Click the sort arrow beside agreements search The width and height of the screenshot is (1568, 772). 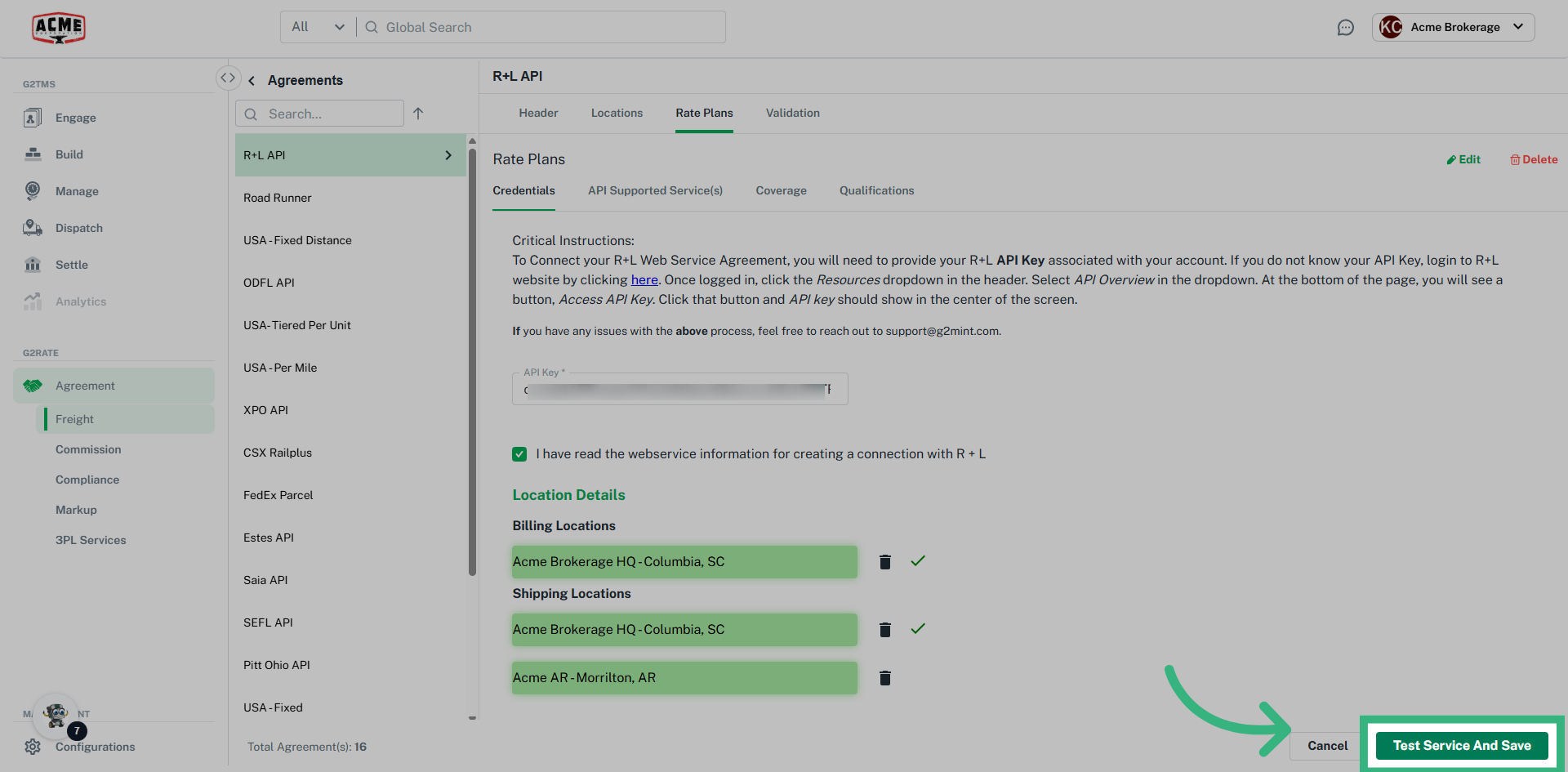pyautogui.click(x=418, y=114)
